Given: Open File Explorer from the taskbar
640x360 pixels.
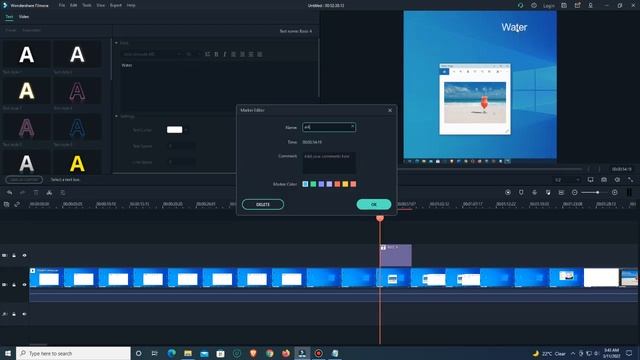Looking at the screenshot, I should [x=188, y=353].
